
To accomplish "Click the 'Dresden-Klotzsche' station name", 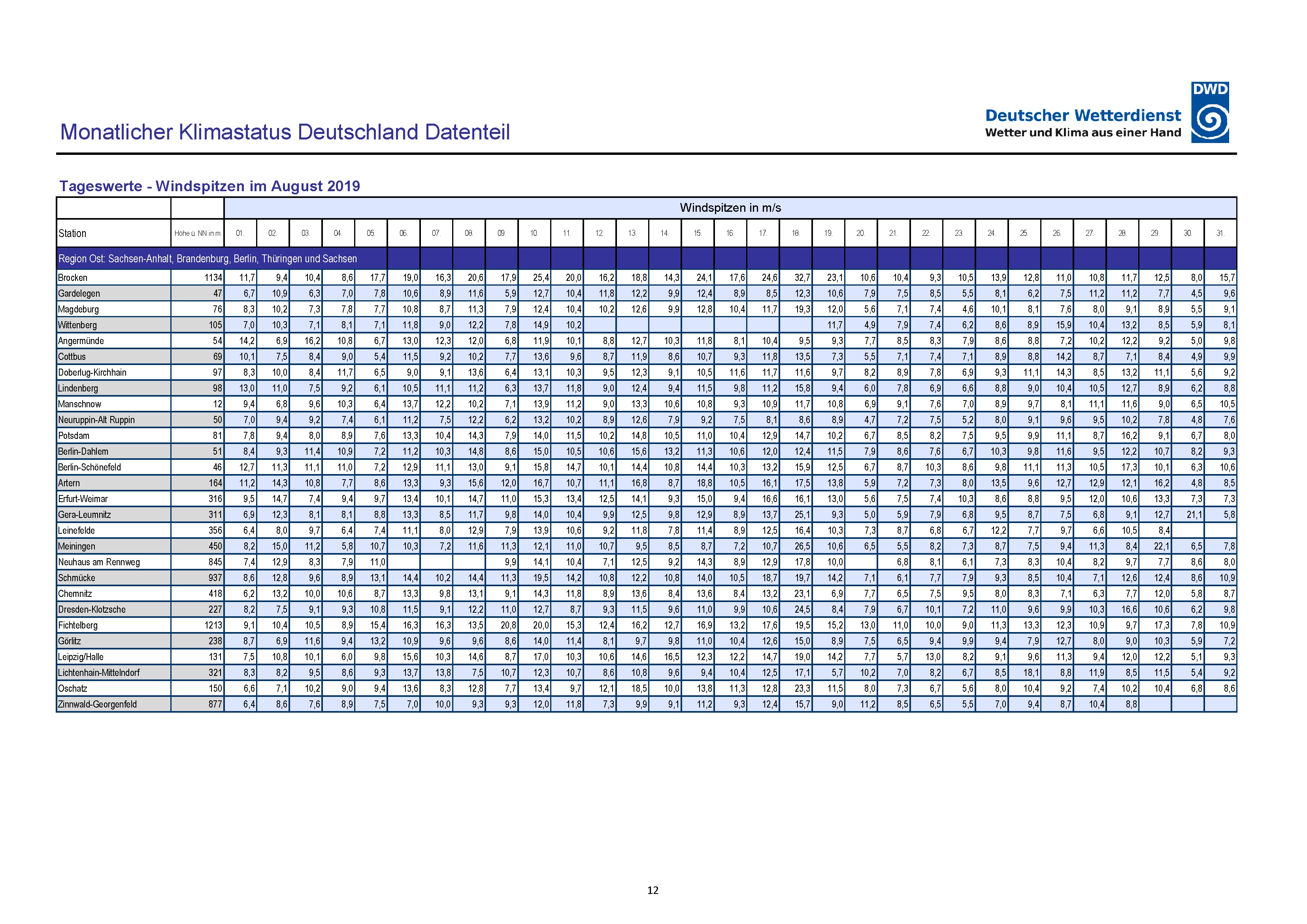I will pyautogui.click(x=92, y=610).
